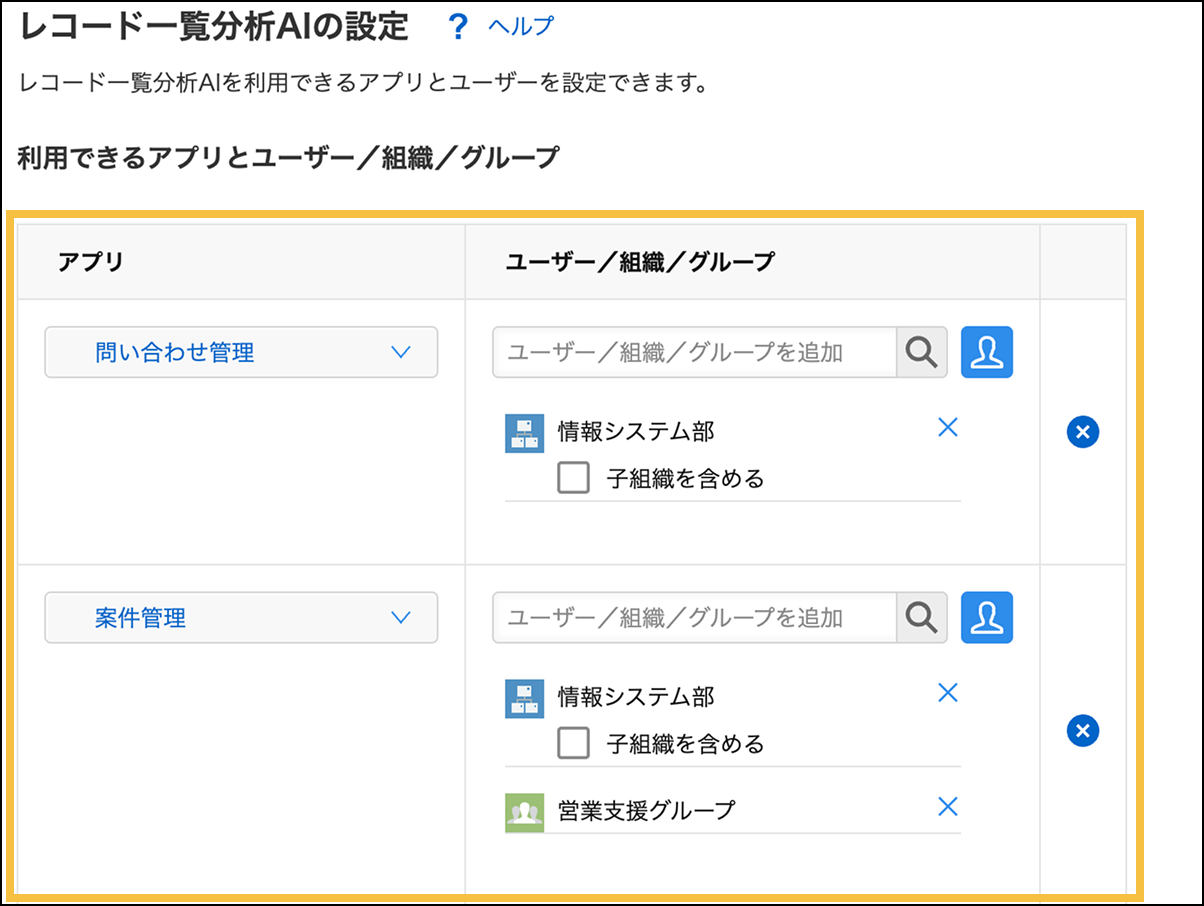Delete the 案件管理 row using circled X
1204x906 pixels.
coord(1083,731)
